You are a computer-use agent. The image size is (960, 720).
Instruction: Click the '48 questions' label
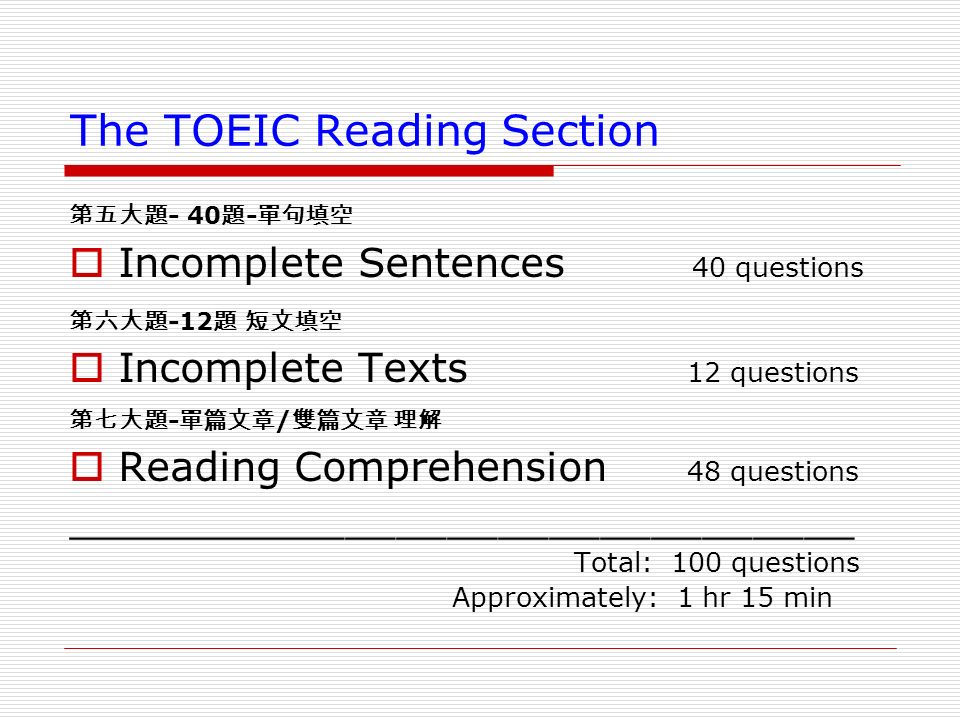click(x=773, y=472)
